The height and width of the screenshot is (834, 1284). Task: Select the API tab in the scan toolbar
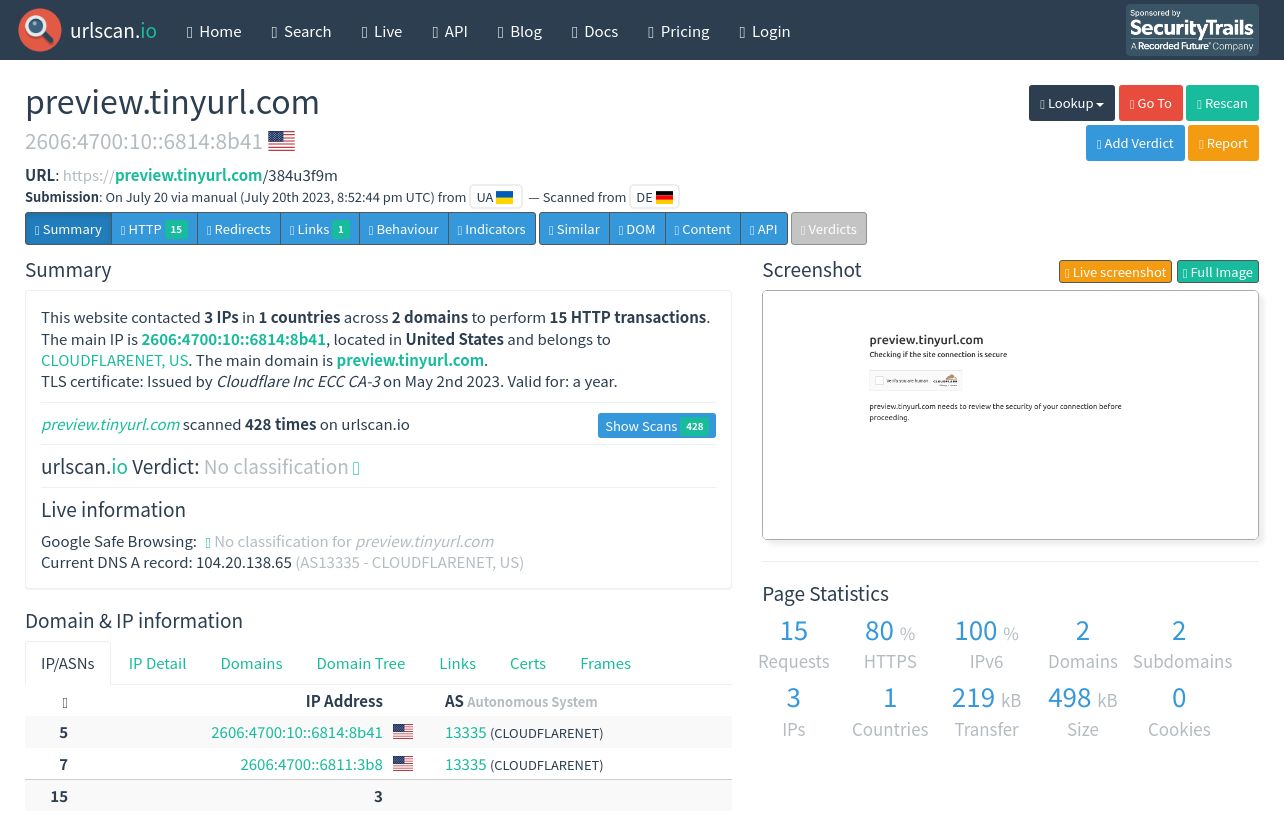763,229
